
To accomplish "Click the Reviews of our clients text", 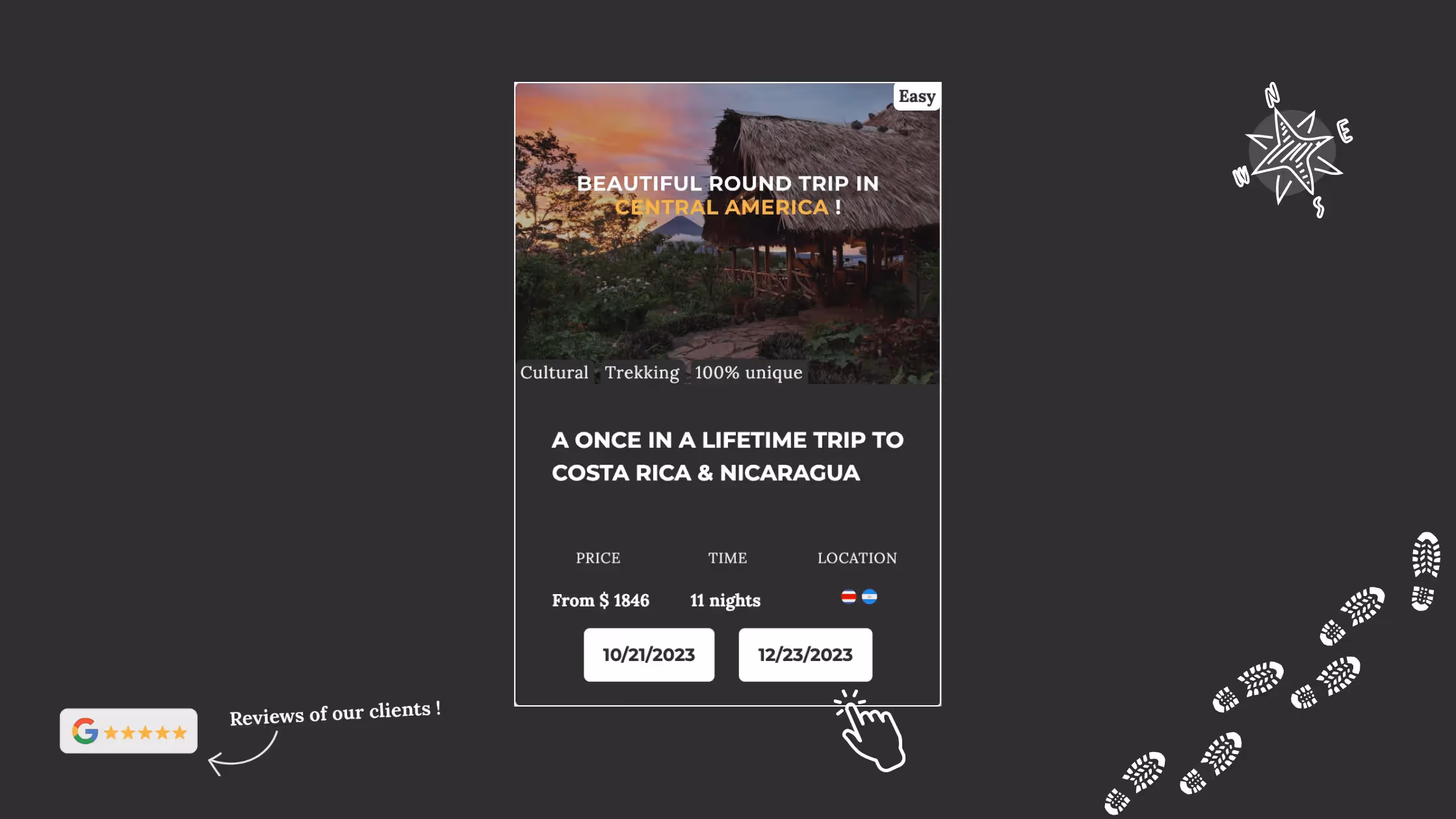I will click(x=335, y=713).
